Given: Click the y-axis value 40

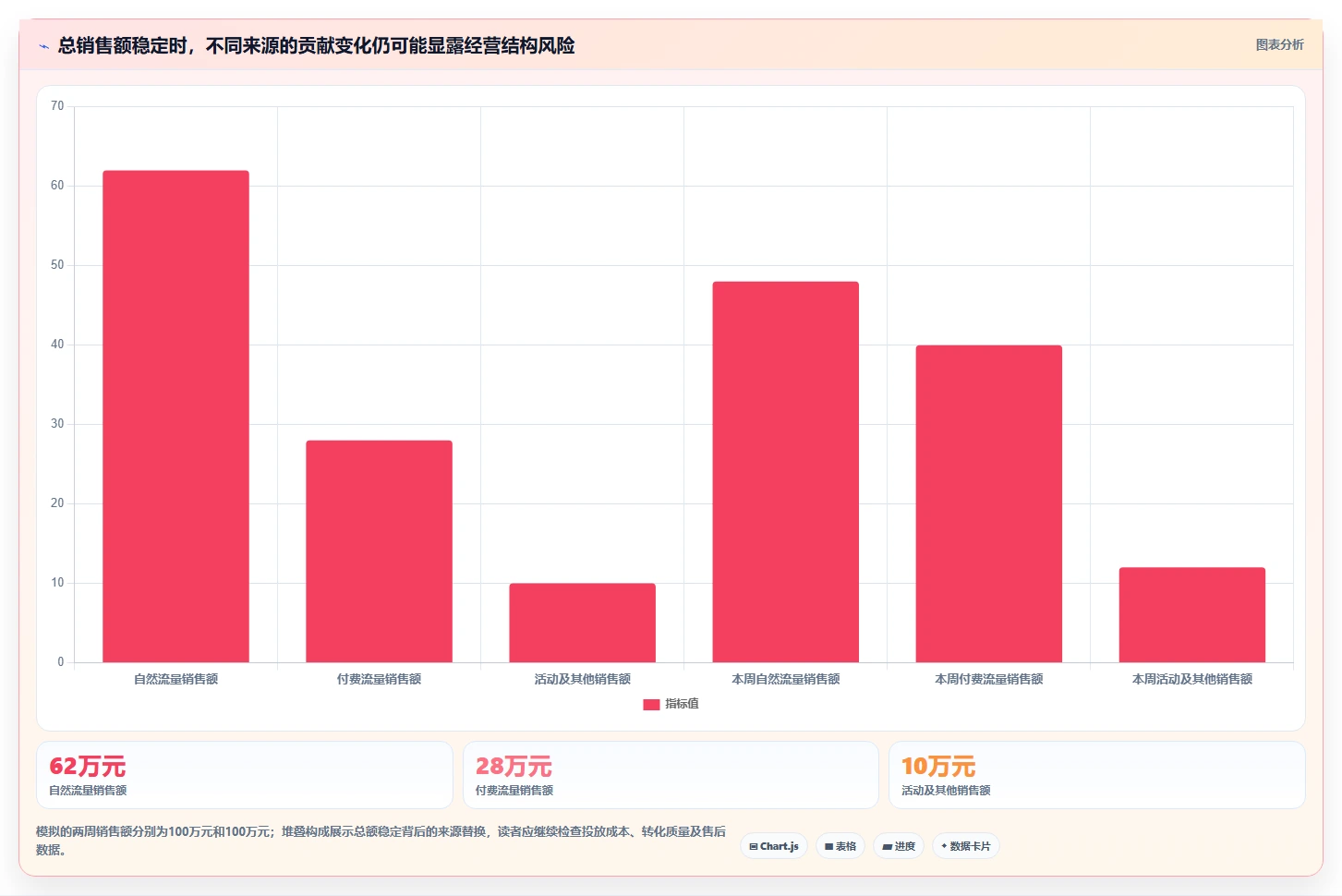Looking at the screenshot, I should pyautogui.click(x=57, y=345).
